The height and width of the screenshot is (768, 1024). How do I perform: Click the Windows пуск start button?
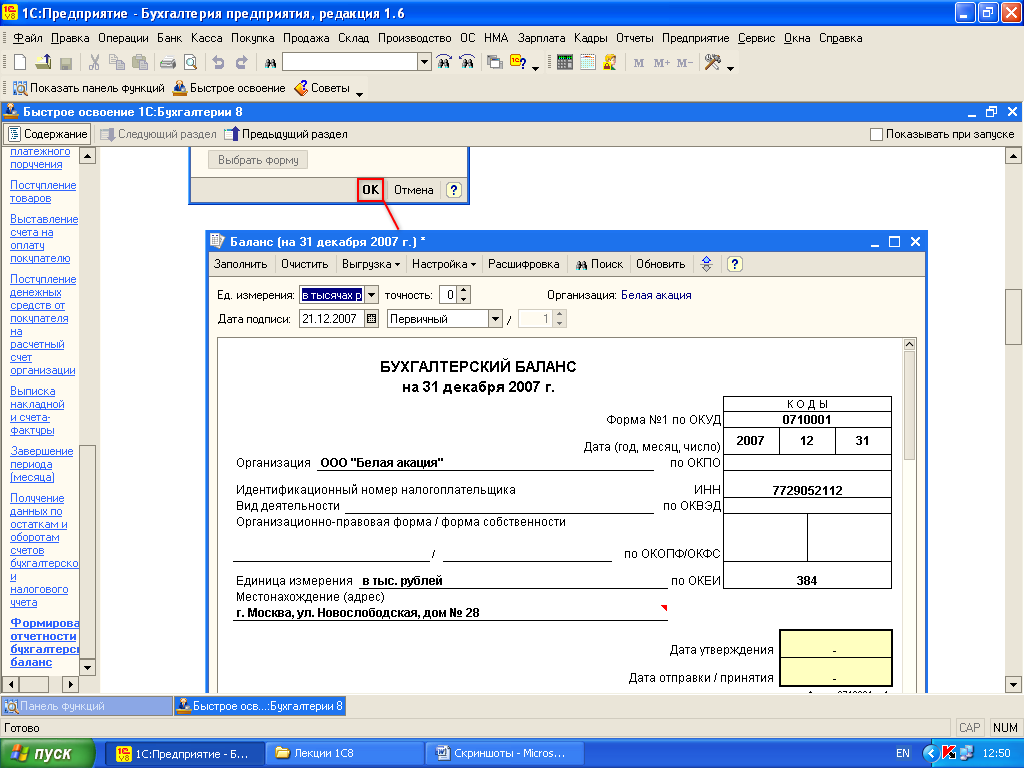(x=47, y=754)
